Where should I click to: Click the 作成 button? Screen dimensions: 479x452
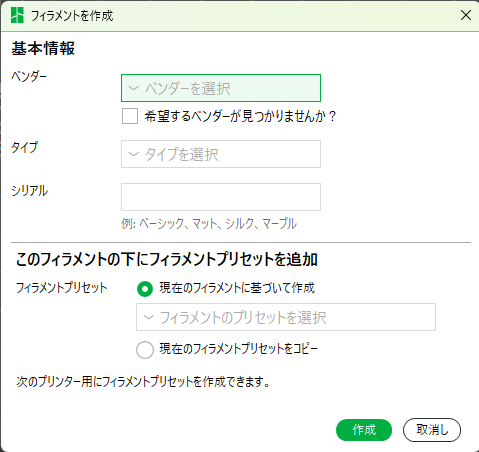click(364, 430)
